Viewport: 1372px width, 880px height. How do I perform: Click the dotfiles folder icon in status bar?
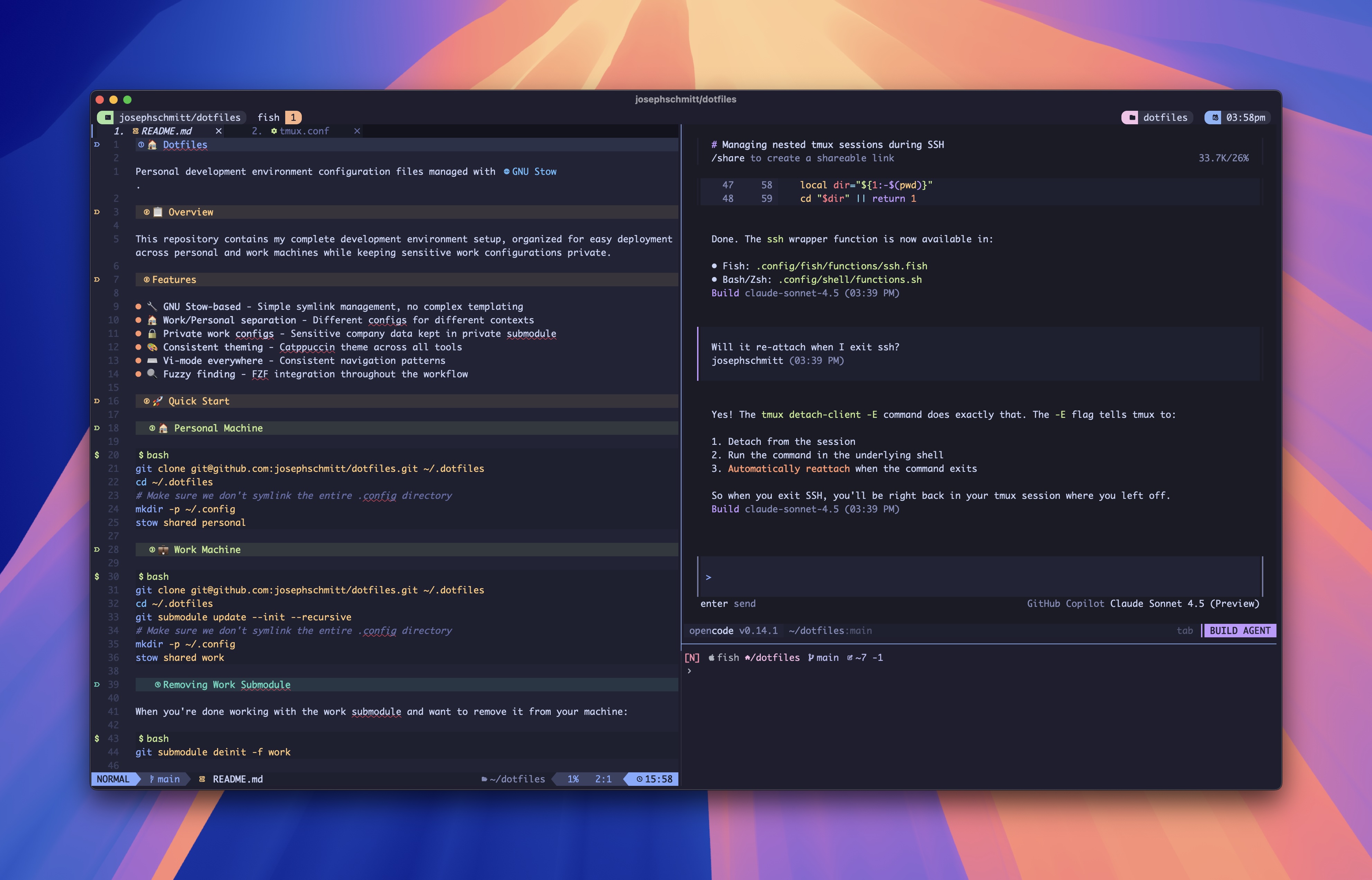point(1131,117)
